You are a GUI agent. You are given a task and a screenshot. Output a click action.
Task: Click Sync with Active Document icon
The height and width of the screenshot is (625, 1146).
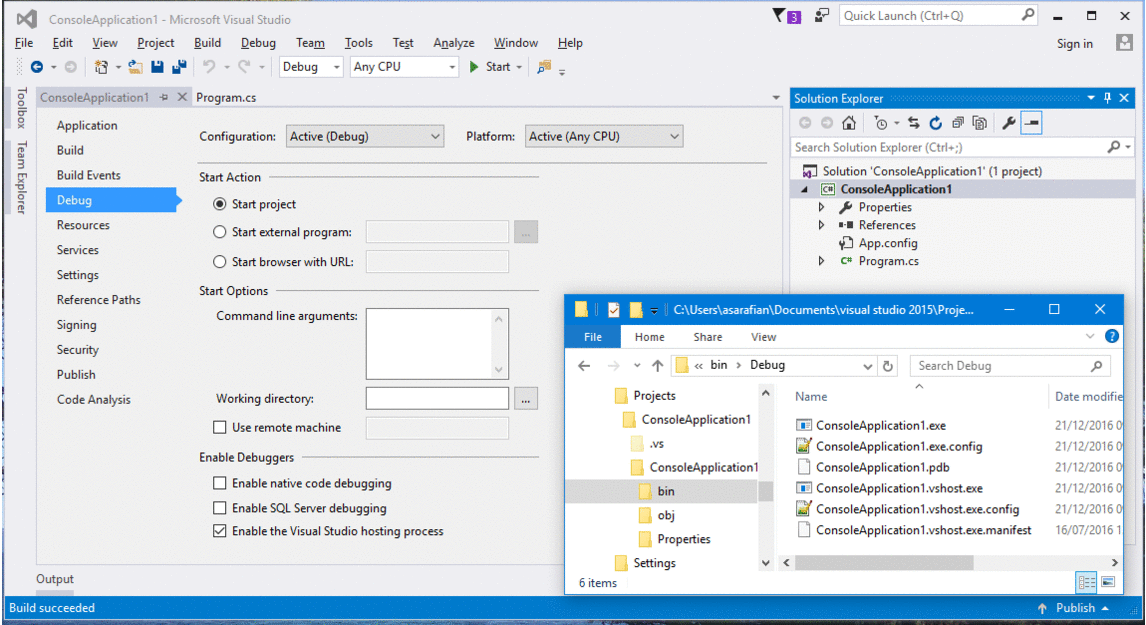click(x=914, y=123)
